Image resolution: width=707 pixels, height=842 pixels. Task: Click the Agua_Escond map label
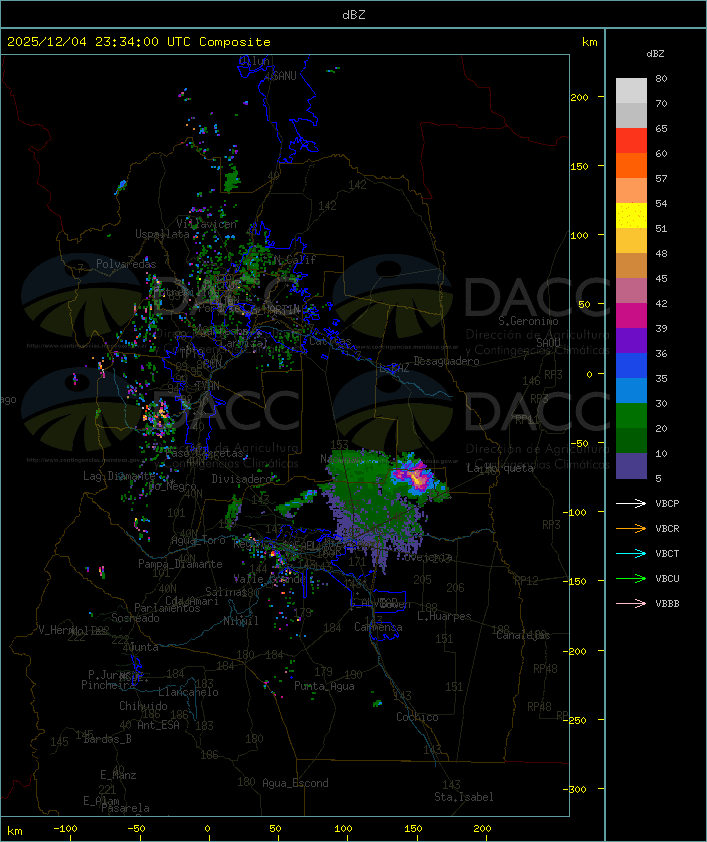click(295, 783)
